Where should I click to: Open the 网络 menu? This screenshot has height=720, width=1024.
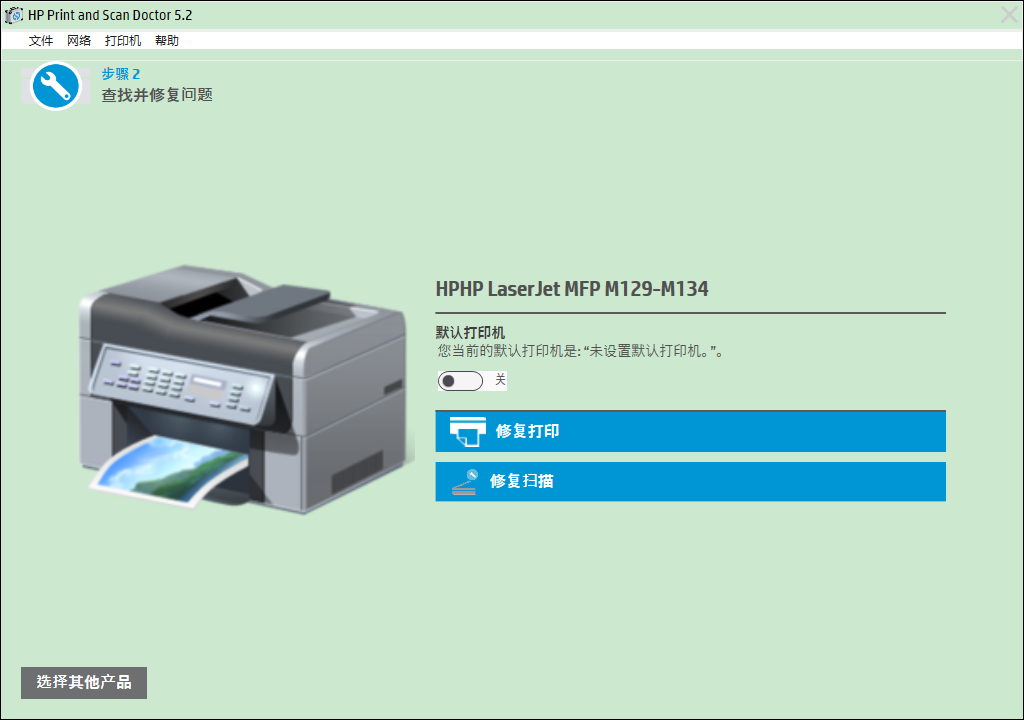pyautogui.click(x=79, y=41)
